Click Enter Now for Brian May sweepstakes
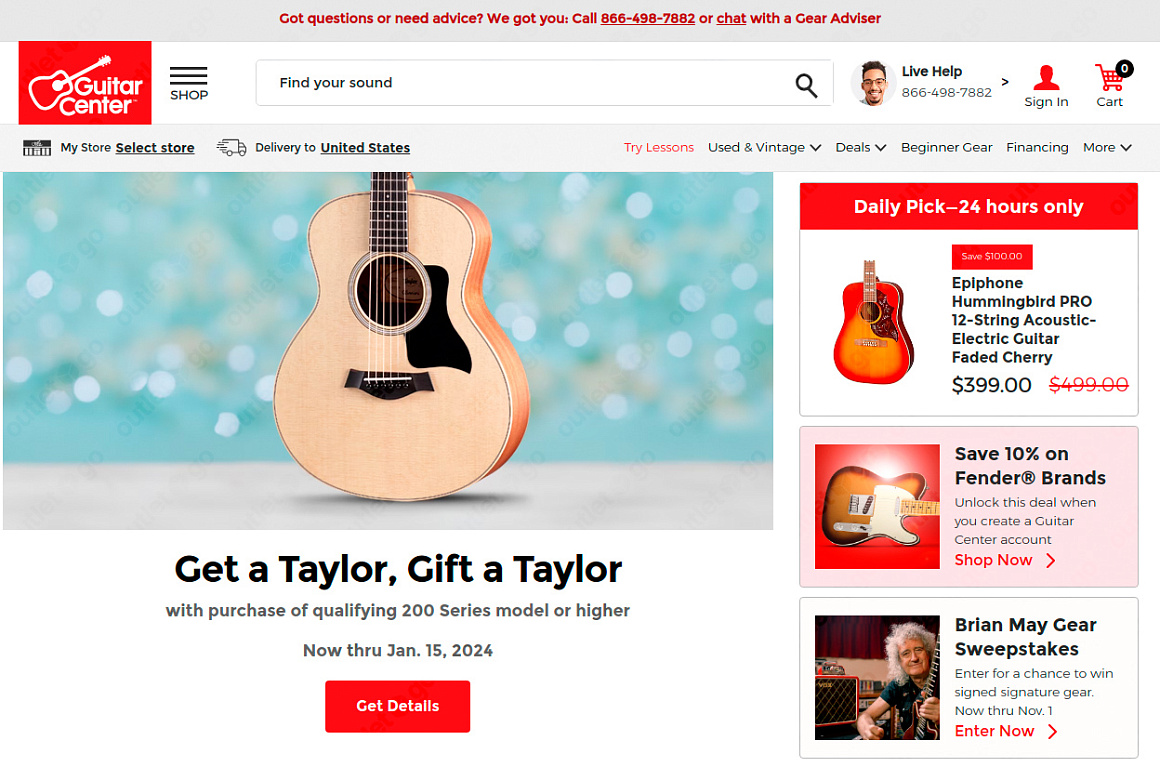This screenshot has height=767, width=1160. coord(1006,731)
